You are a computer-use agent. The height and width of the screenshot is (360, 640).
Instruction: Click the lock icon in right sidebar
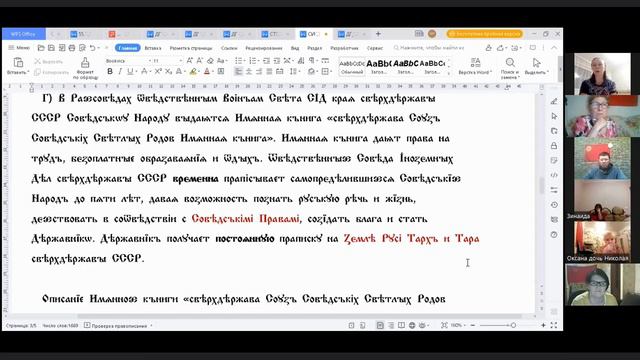click(554, 146)
